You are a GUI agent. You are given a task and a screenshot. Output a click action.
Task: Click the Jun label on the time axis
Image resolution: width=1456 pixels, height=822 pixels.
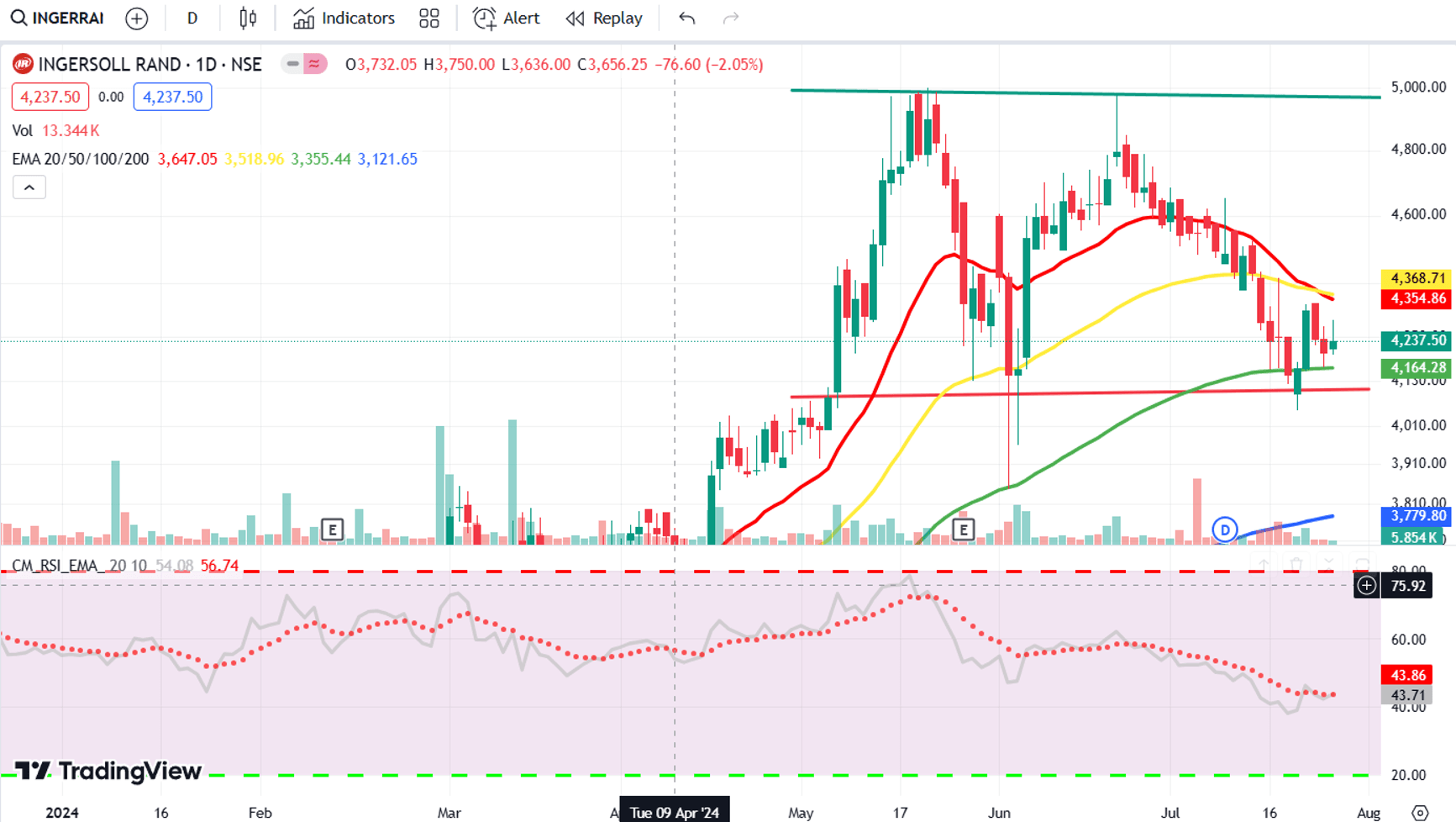(x=999, y=813)
